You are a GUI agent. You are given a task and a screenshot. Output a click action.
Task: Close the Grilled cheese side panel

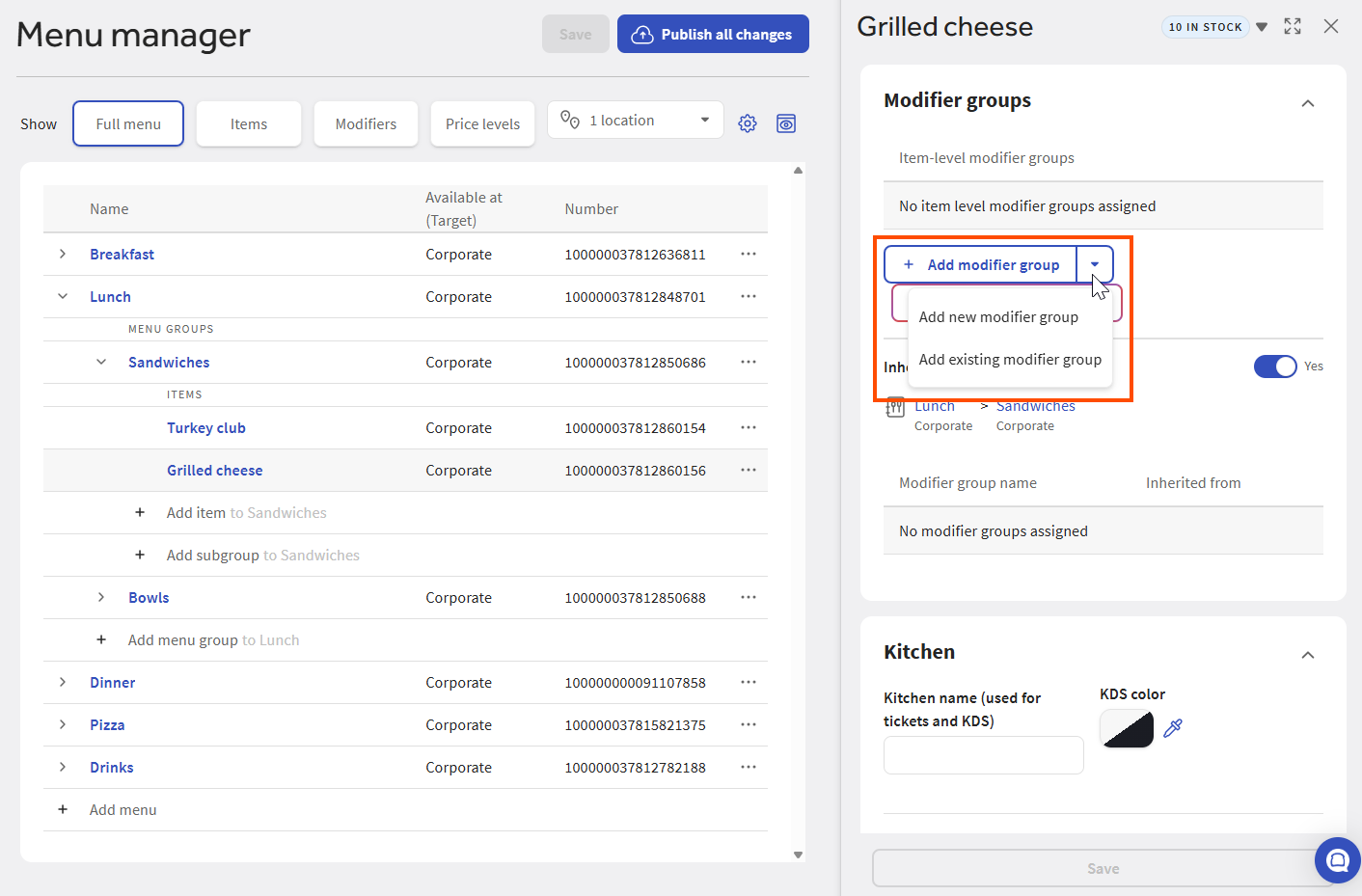(1331, 27)
